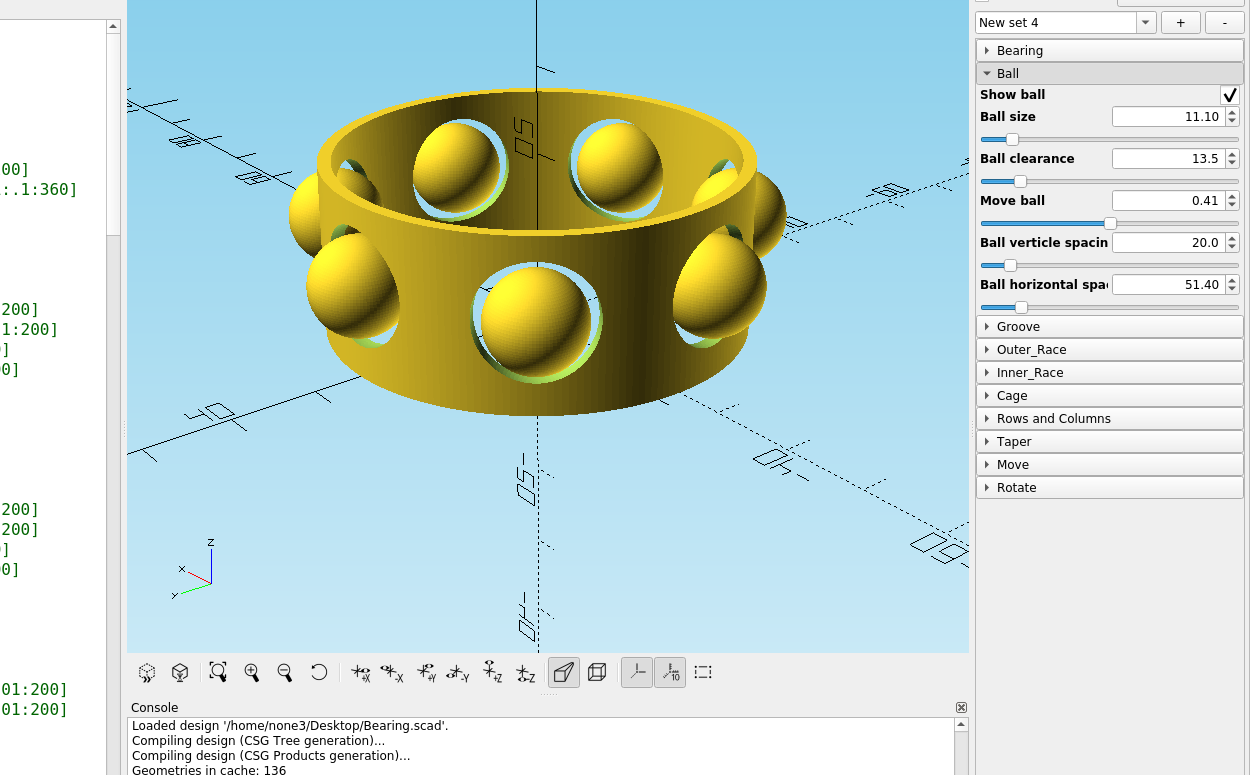This screenshot has width=1250, height=775.
Task: Toggle surface rendering mode
Action: (x=562, y=672)
